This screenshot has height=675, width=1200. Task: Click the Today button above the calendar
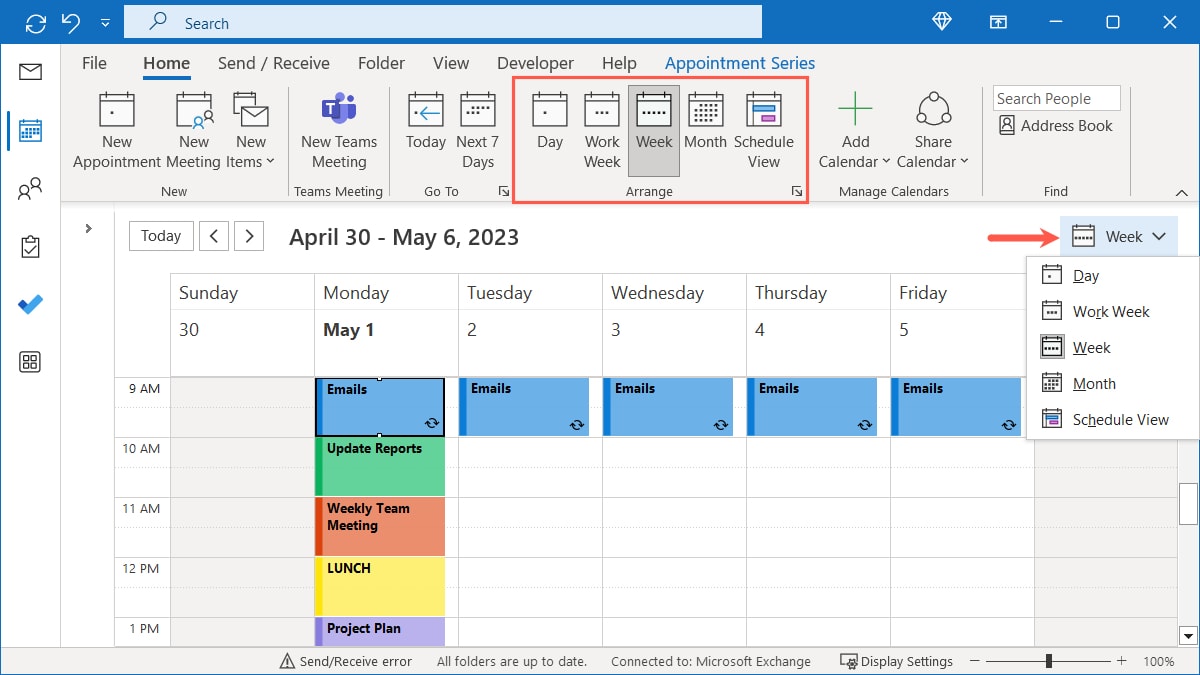tap(160, 235)
